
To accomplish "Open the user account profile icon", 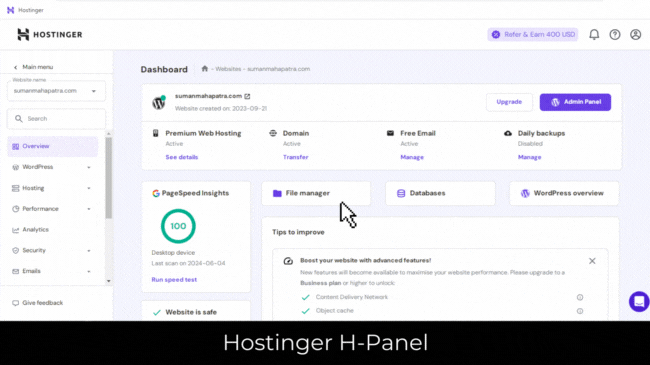I will click(635, 34).
